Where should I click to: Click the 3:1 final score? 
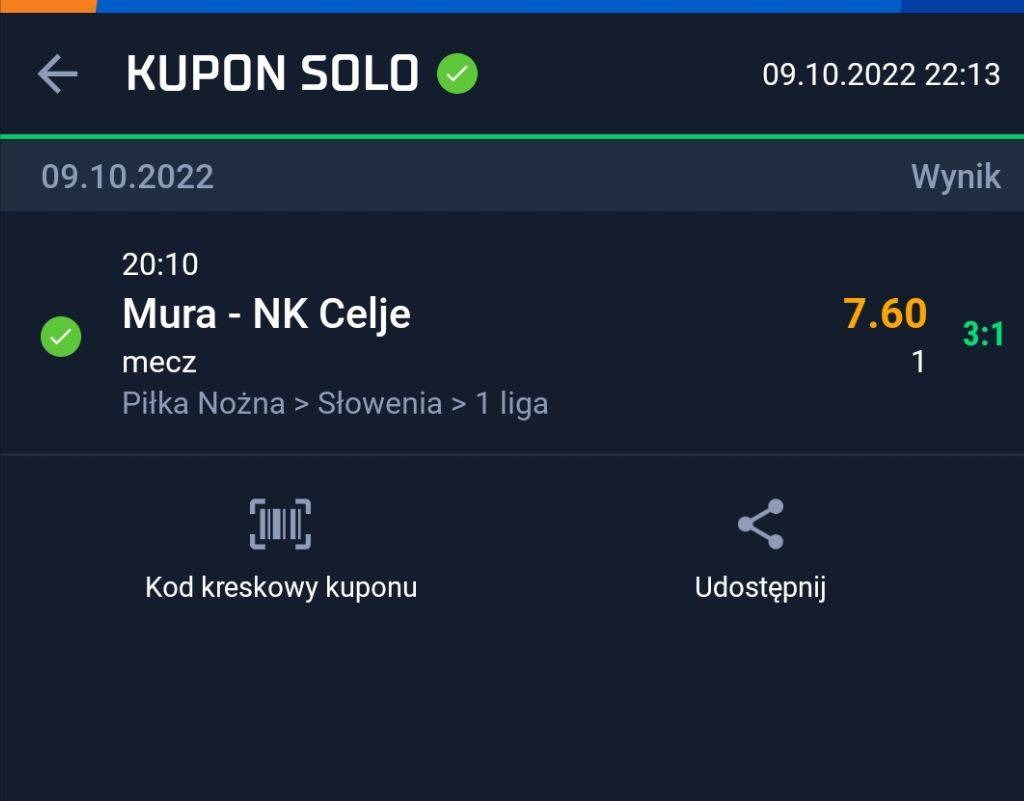point(983,335)
